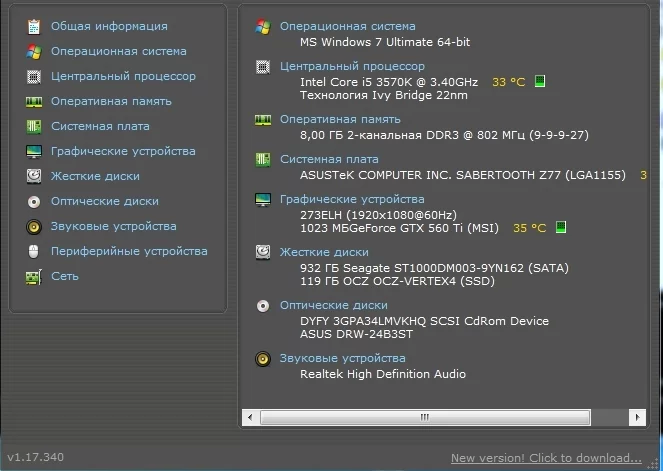Click New version! Click to download link
This screenshot has width=663, height=471.
tap(546, 458)
